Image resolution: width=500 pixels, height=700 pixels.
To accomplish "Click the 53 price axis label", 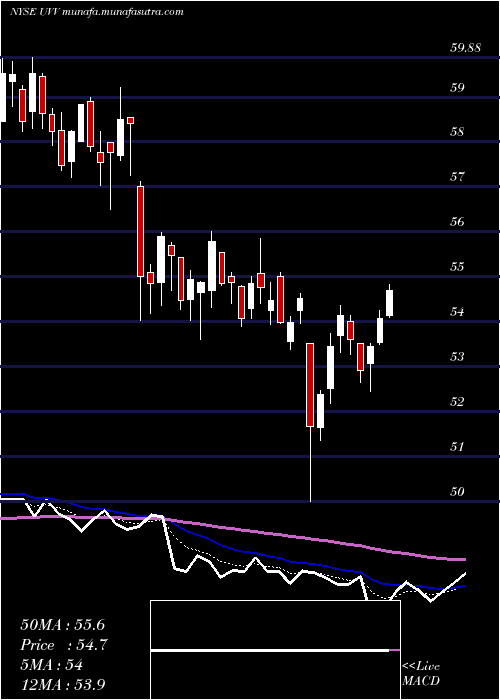I will pos(457,357).
